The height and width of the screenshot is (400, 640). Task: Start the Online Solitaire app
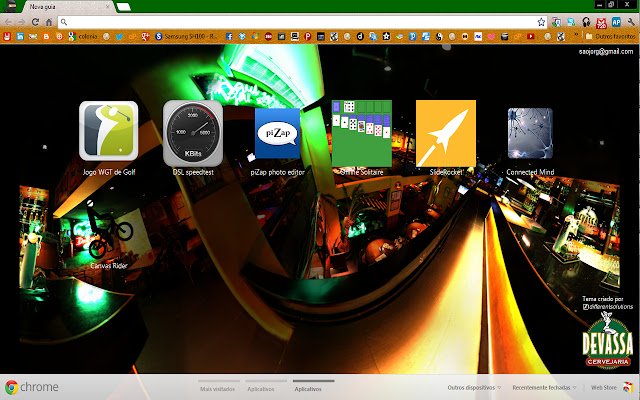tap(362, 133)
